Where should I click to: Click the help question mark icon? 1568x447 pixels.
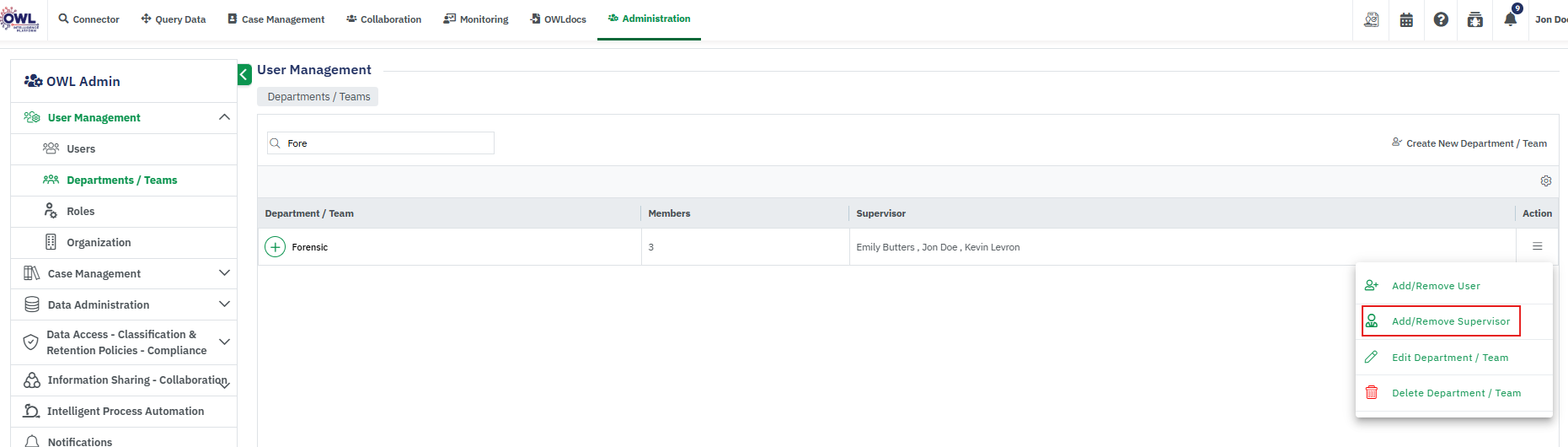coord(1441,19)
